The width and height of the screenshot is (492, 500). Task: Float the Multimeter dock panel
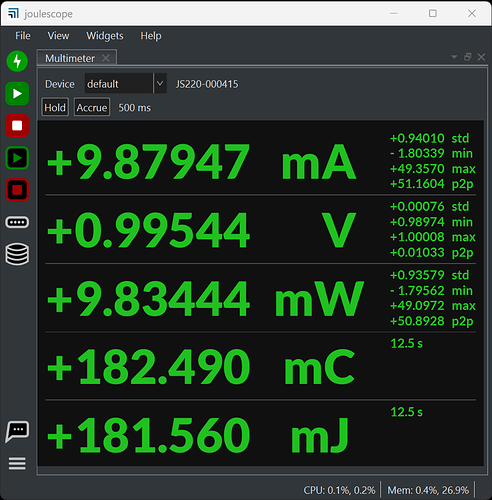[x=467, y=57]
